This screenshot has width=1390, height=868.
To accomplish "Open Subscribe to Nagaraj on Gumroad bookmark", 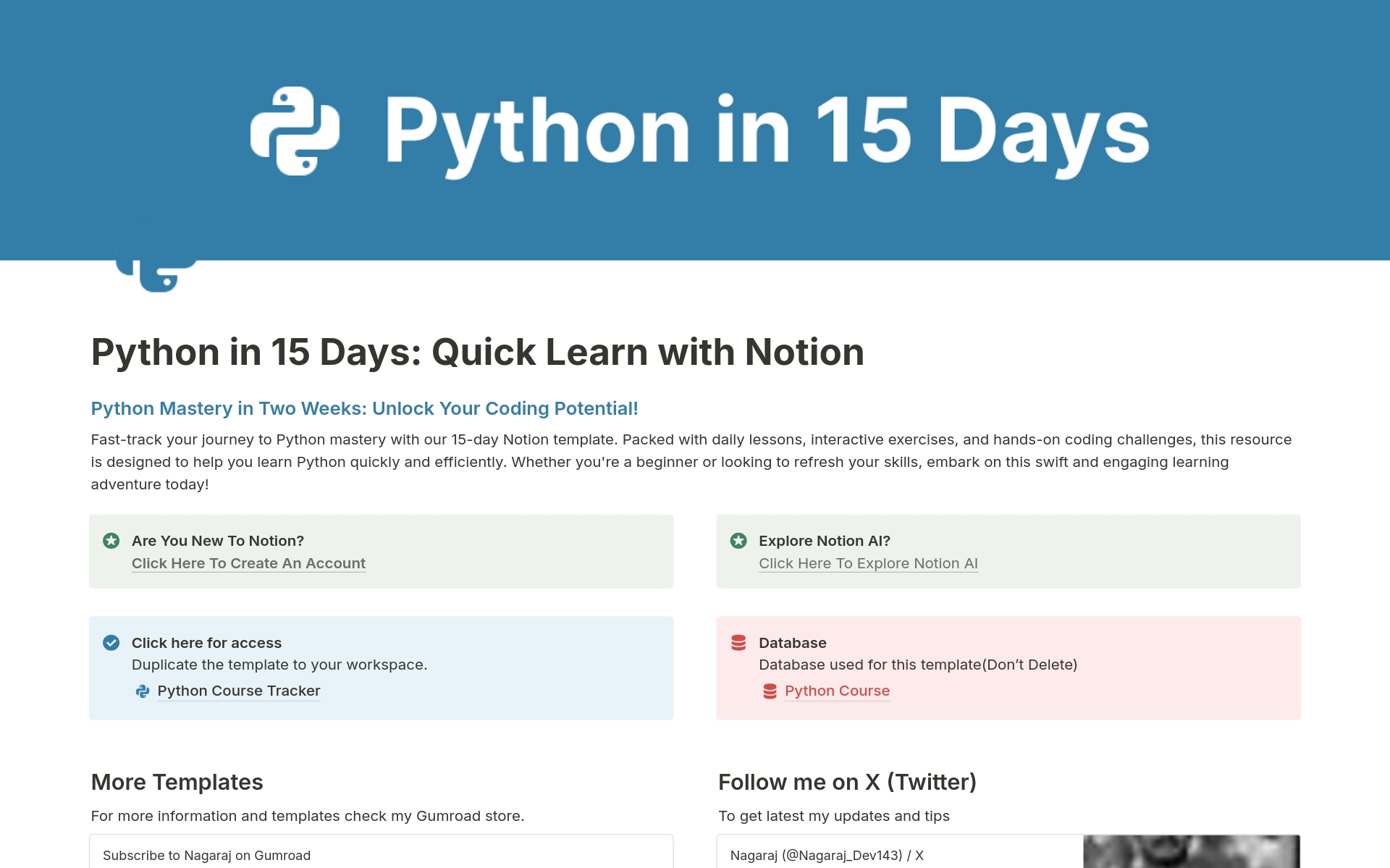I will (x=206, y=855).
